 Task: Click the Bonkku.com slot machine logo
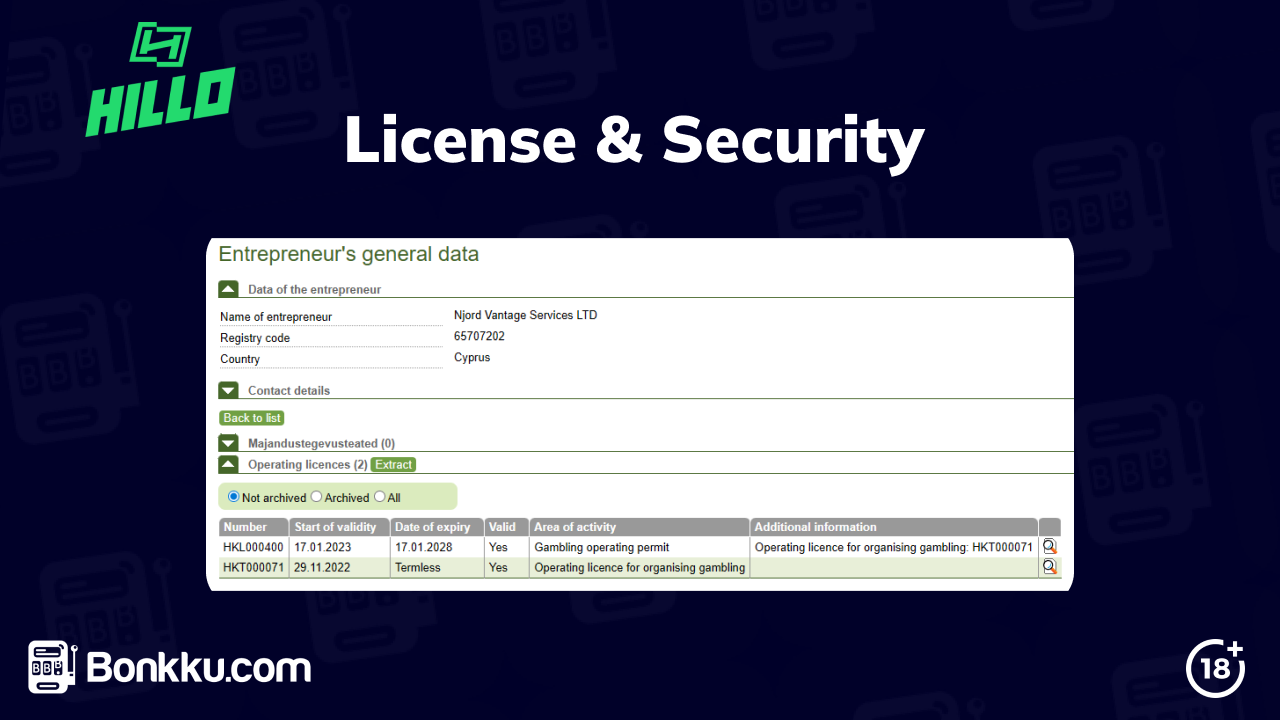(x=53, y=668)
